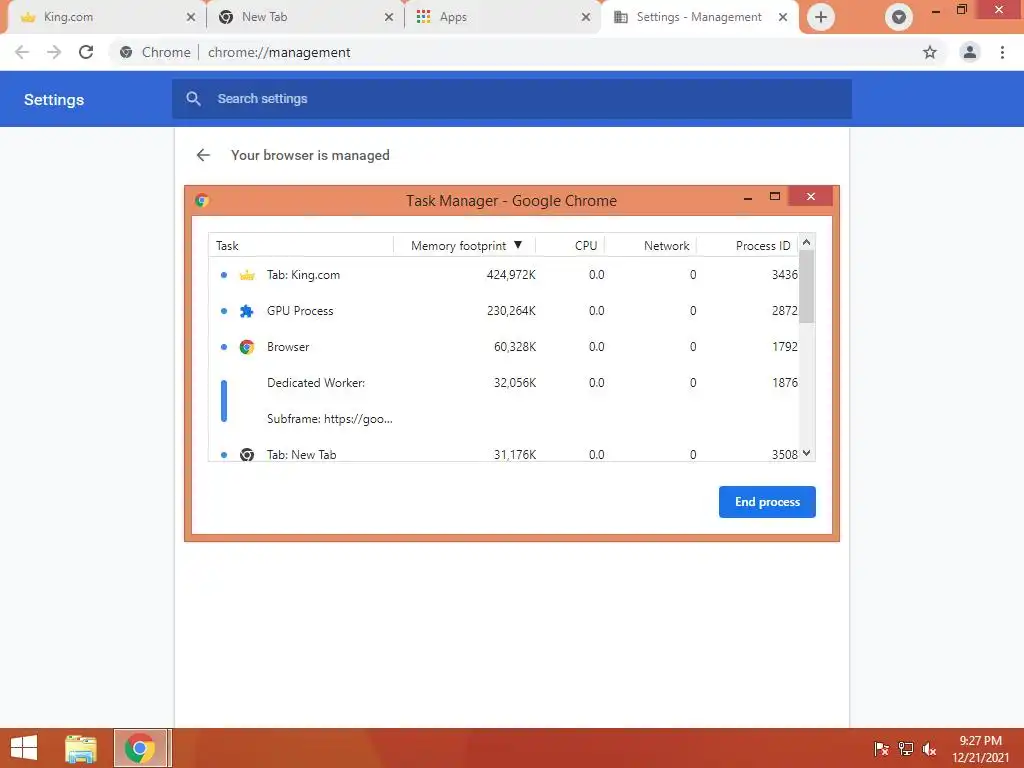This screenshot has width=1024, height=768.
Task: Minimize the Task Manager window
Action: 748,197
